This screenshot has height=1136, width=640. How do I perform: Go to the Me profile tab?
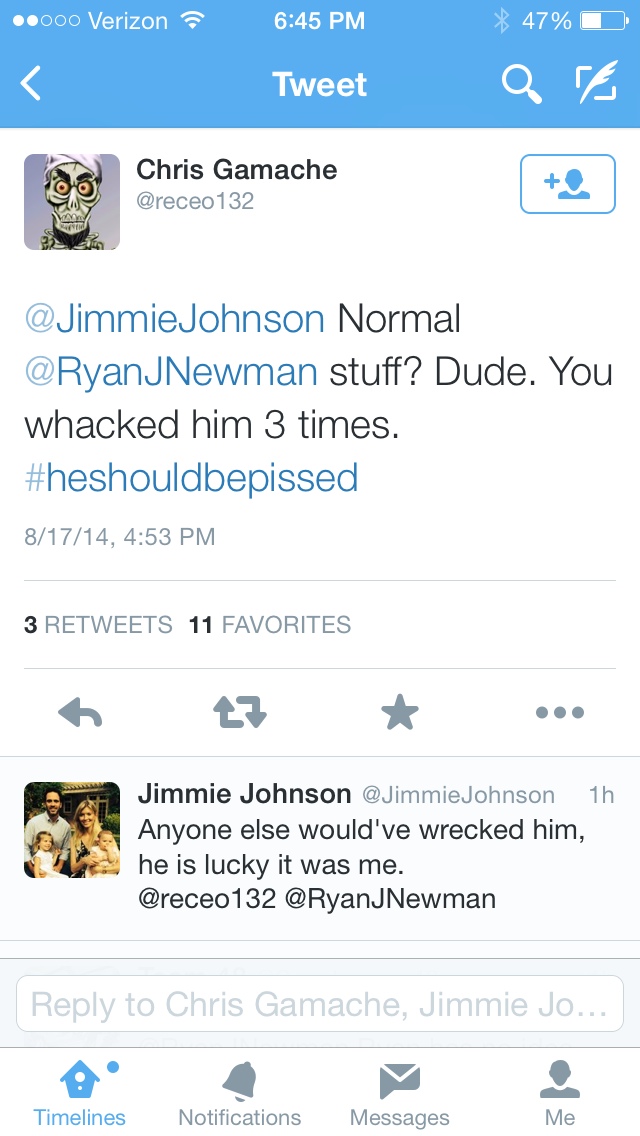click(x=560, y=1093)
